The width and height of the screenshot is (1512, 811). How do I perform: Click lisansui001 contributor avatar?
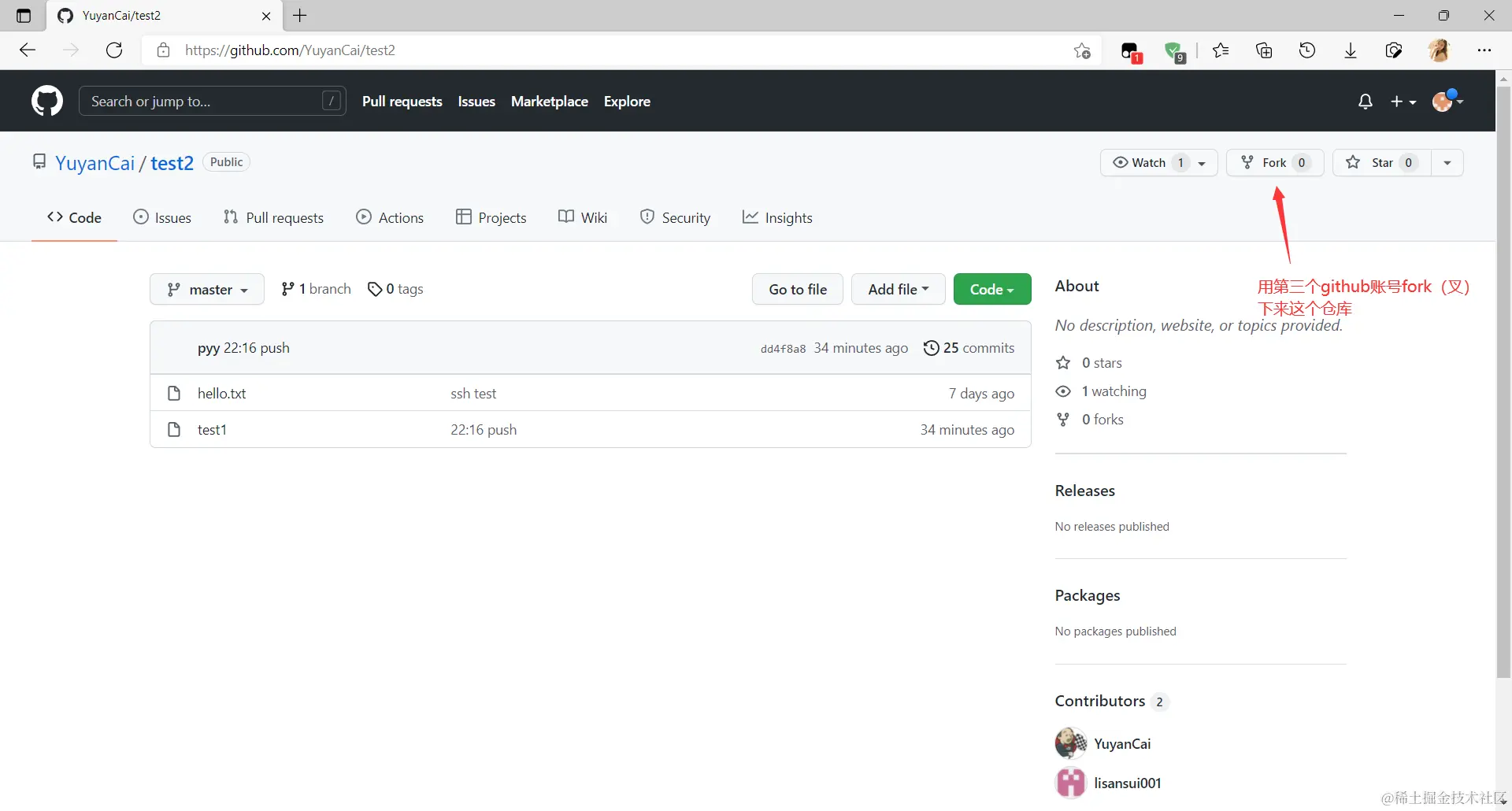click(x=1070, y=783)
